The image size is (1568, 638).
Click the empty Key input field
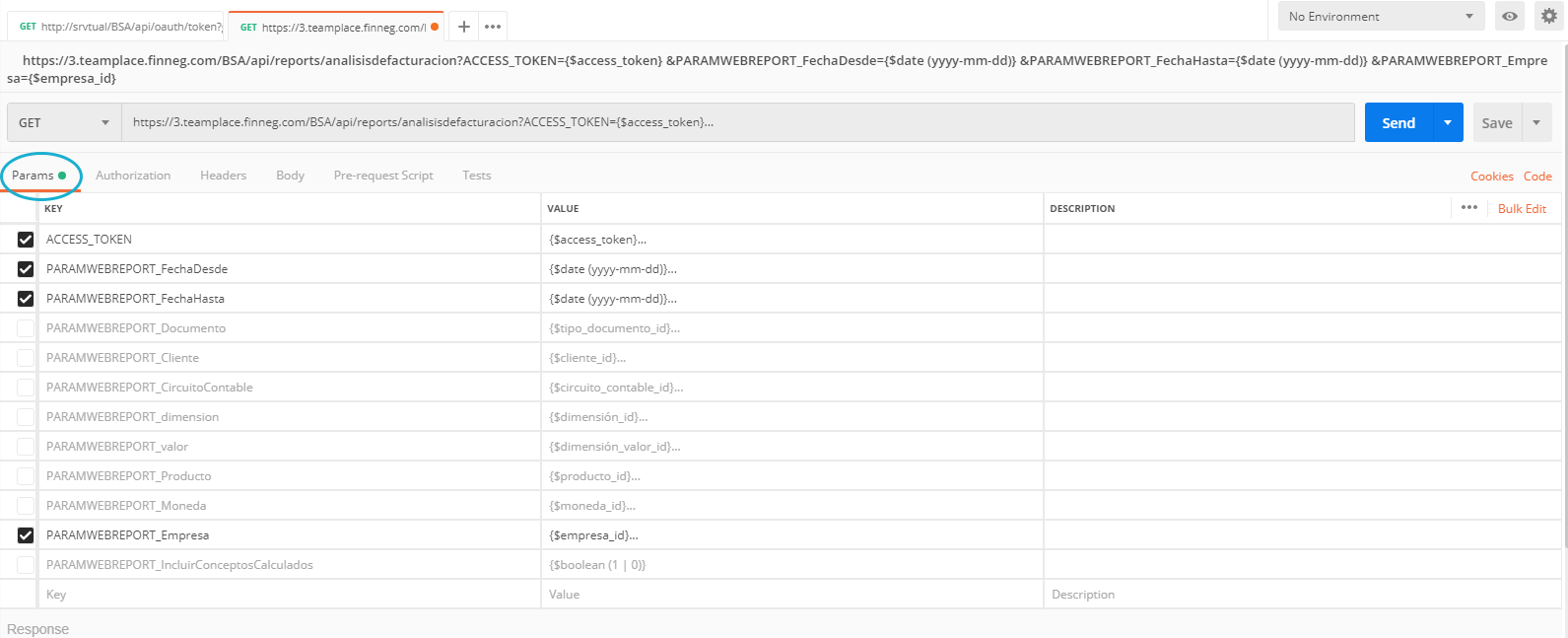[289, 595]
